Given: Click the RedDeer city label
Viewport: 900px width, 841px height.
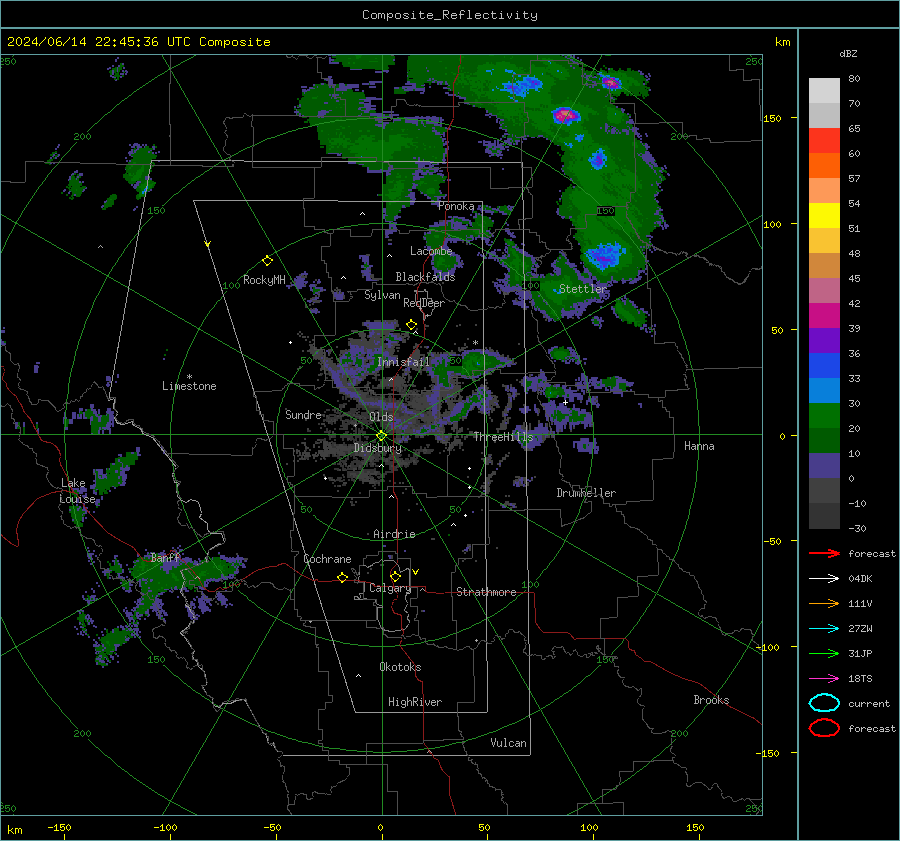Looking at the screenshot, I should click(x=424, y=303).
